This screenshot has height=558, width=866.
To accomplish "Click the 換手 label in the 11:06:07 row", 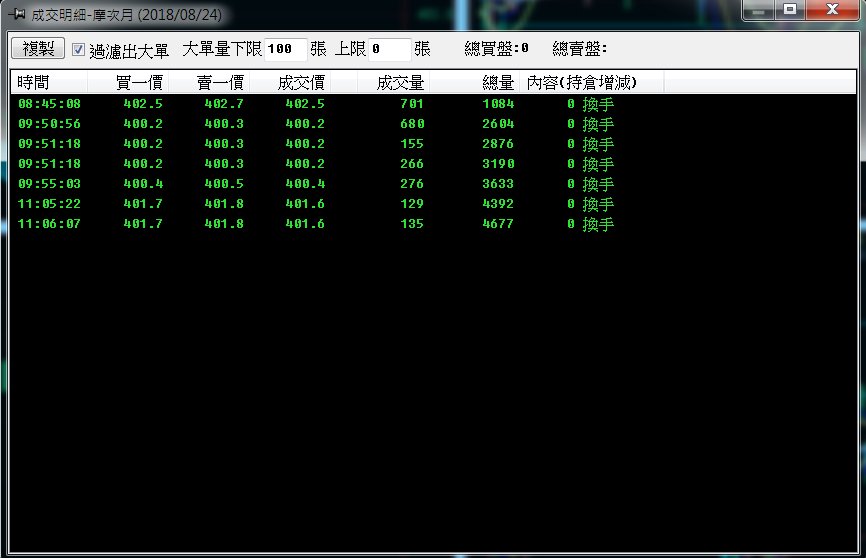I will pos(598,224).
